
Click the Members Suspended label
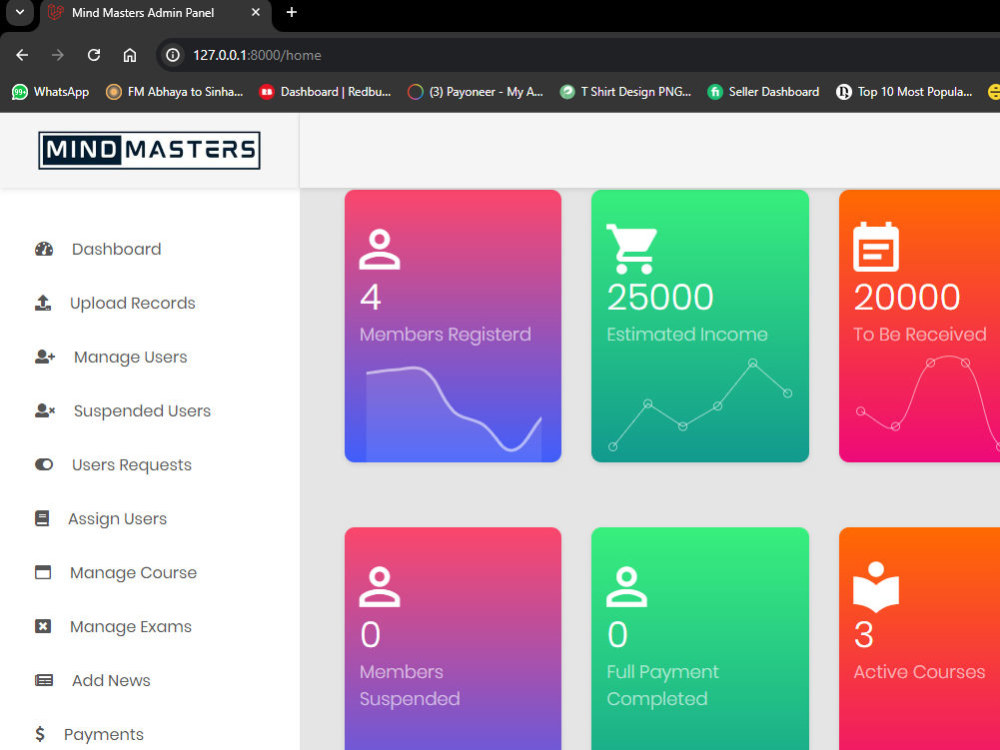[409, 685]
